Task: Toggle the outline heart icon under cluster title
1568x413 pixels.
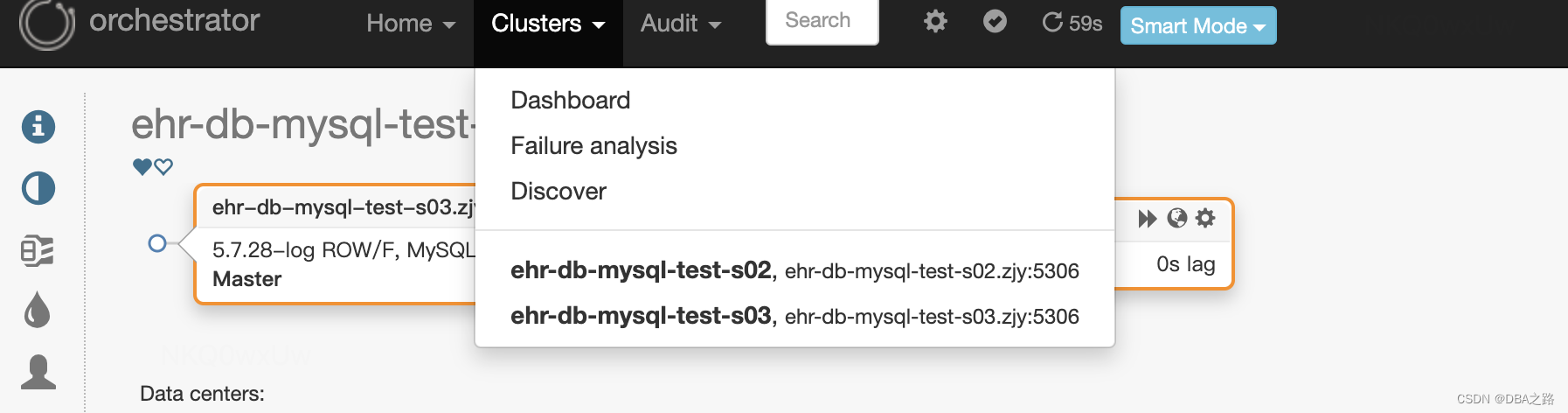Action: click(163, 166)
